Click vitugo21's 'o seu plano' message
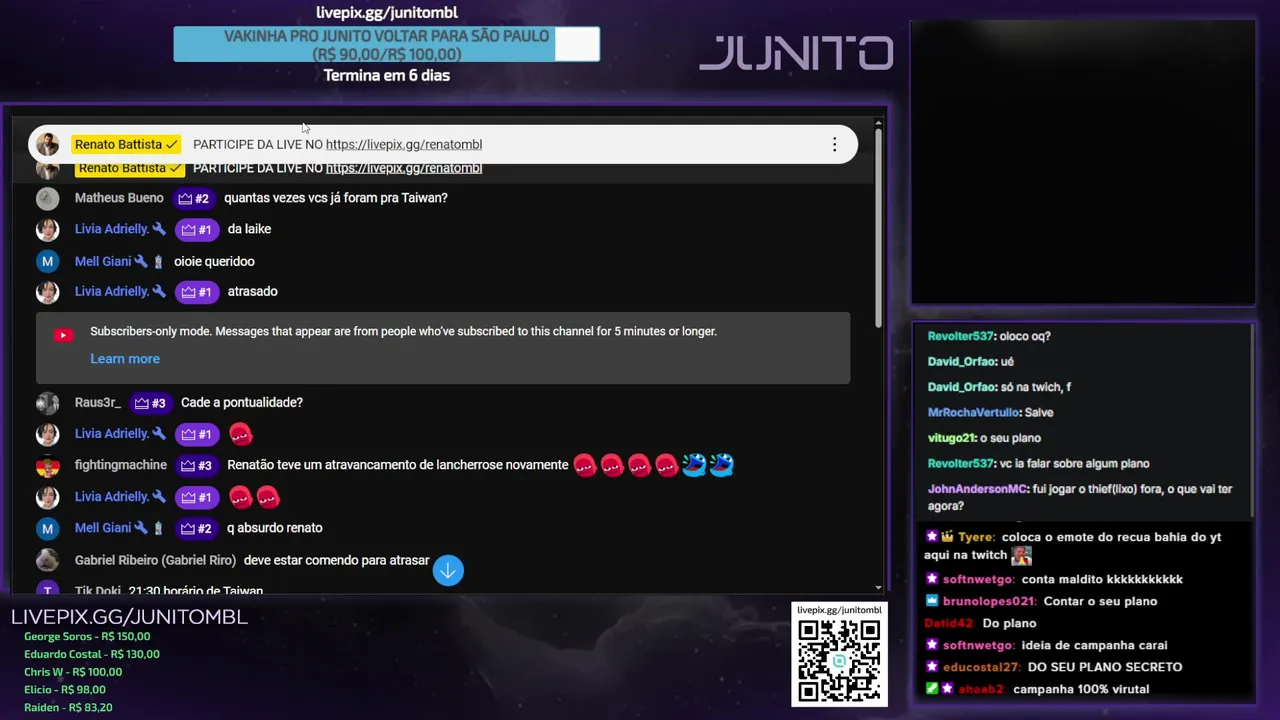1280x720 pixels. click(x=1012, y=438)
